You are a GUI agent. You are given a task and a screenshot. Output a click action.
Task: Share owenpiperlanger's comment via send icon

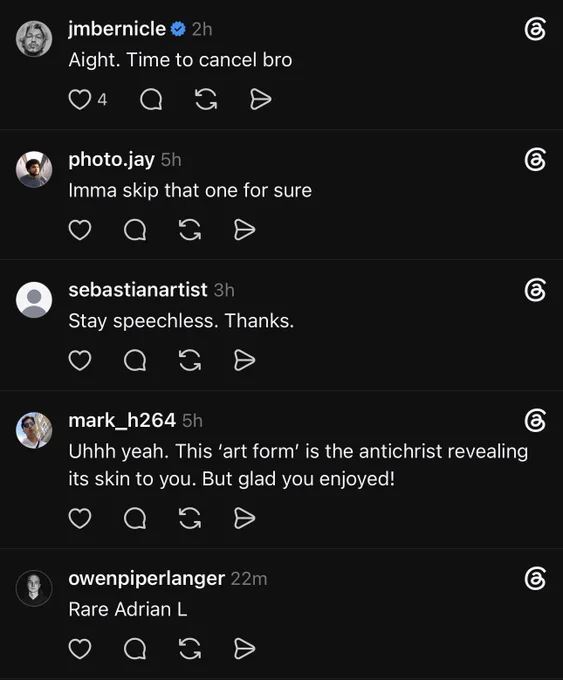[245, 649]
